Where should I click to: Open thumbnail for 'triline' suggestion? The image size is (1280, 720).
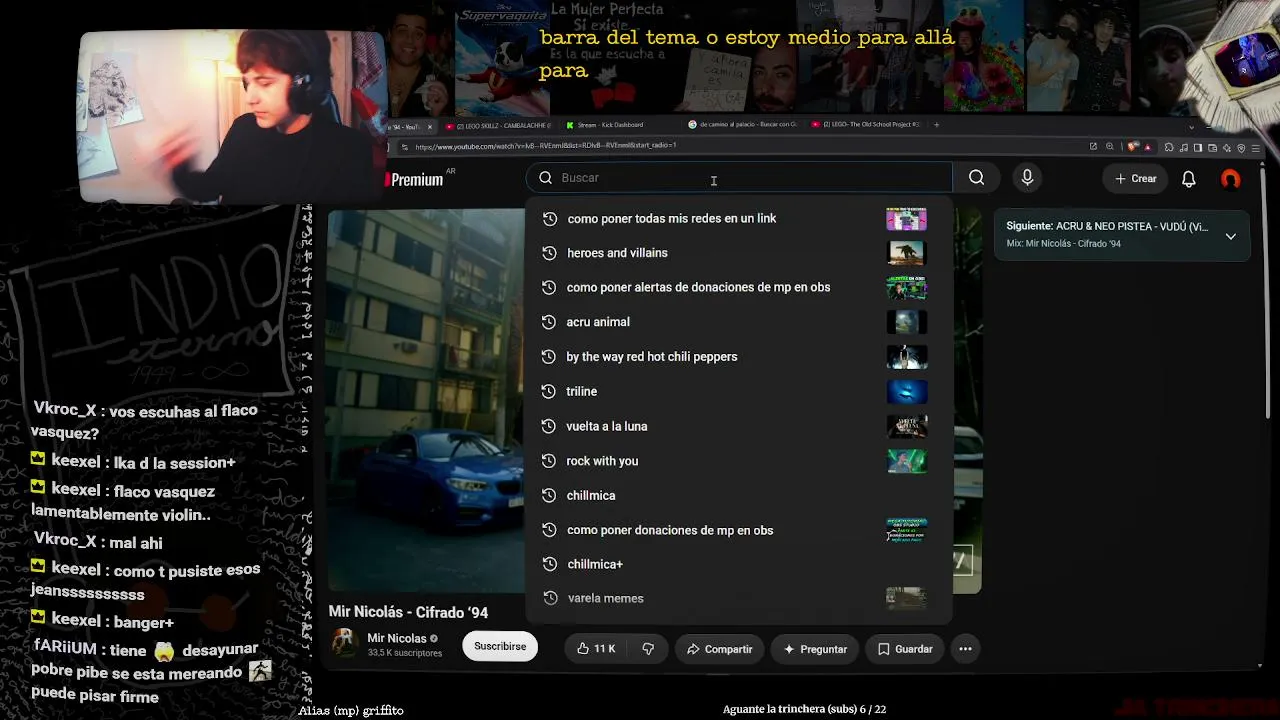tap(906, 392)
